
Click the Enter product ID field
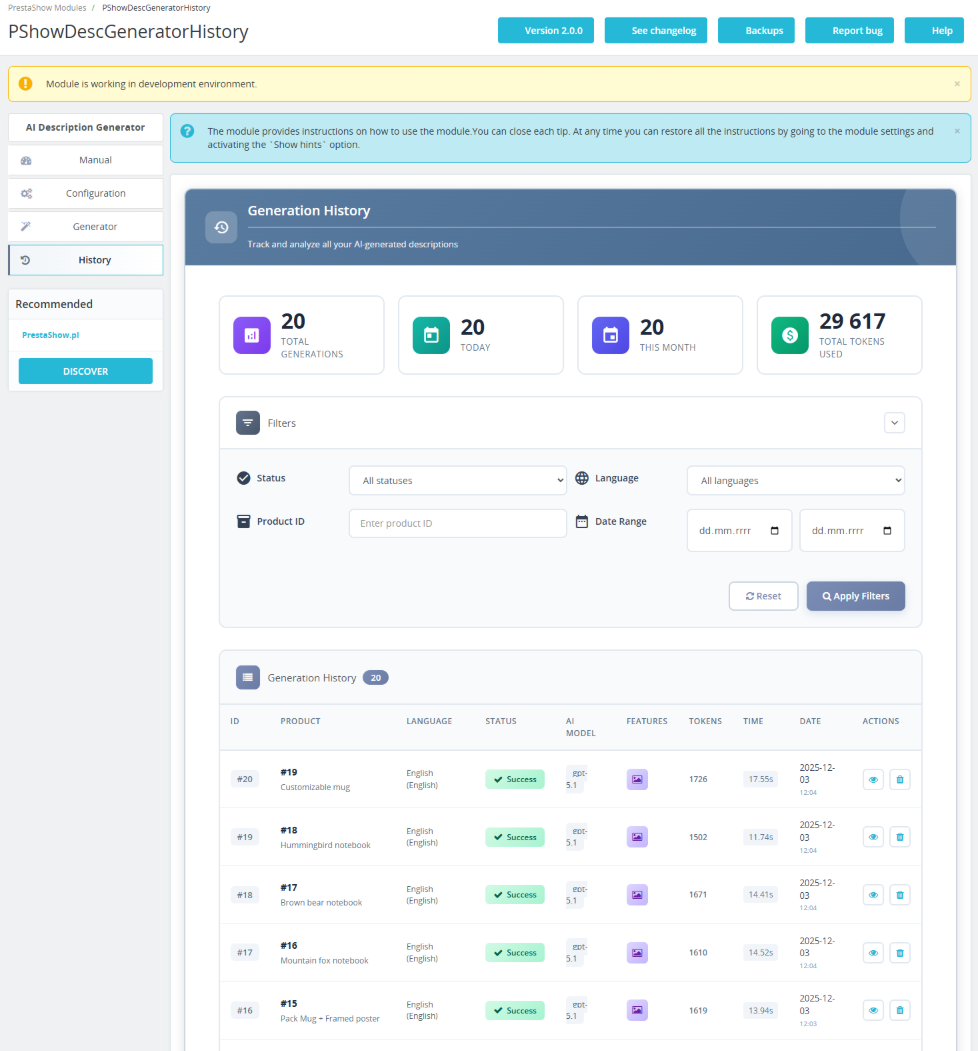457,524
